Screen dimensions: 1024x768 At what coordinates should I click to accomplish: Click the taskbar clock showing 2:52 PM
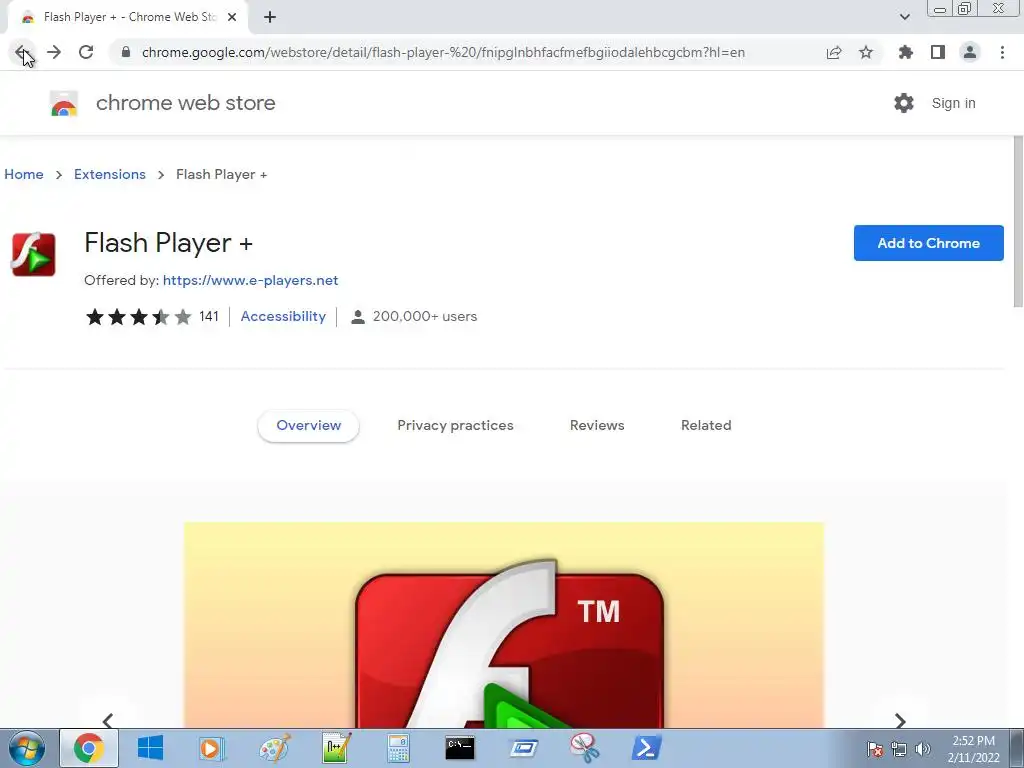(x=974, y=749)
